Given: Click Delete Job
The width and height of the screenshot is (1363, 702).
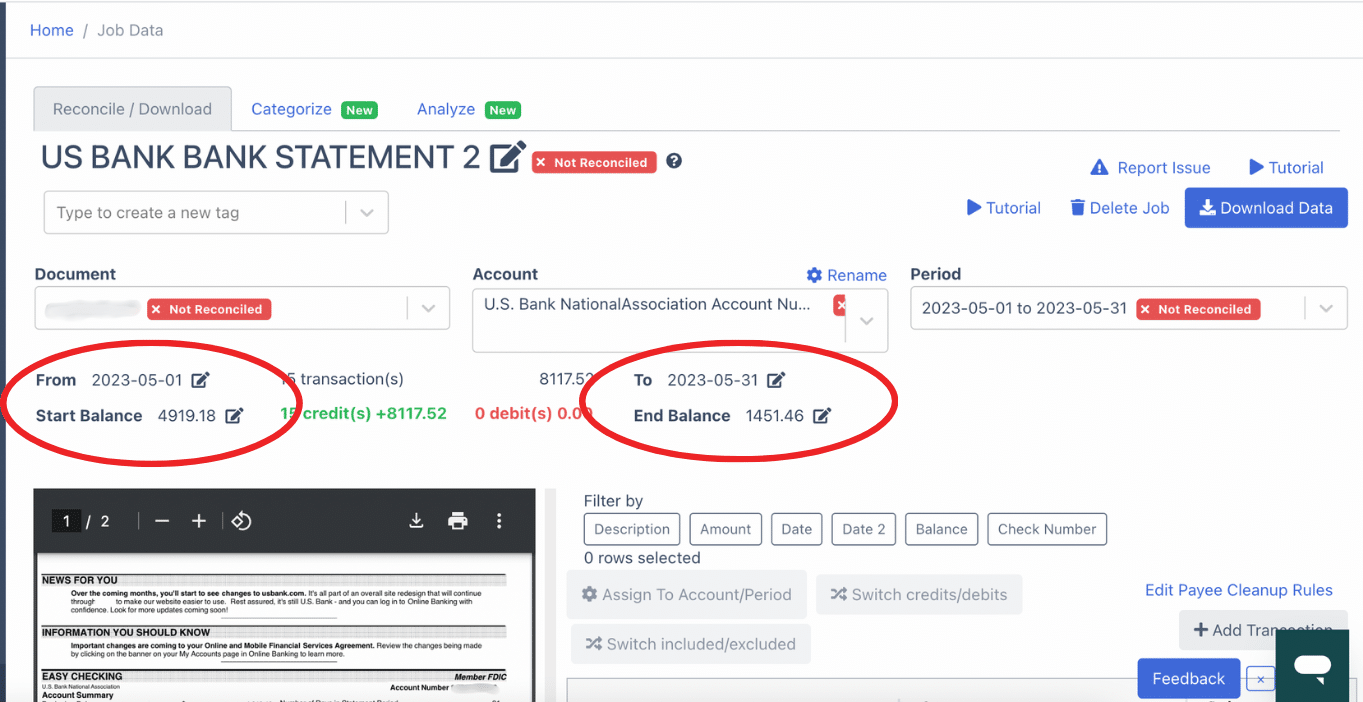Looking at the screenshot, I should click(1119, 208).
